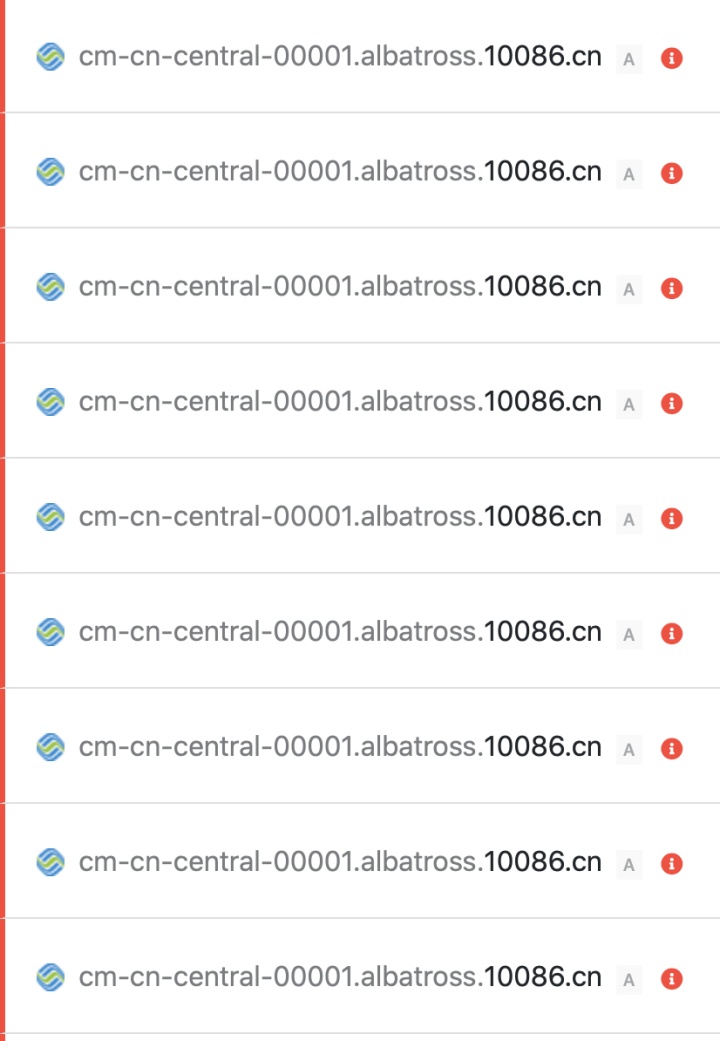This screenshot has height=1041, width=720.
Task: Click the China Mobile favicon in the second row
Action: tap(50, 173)
